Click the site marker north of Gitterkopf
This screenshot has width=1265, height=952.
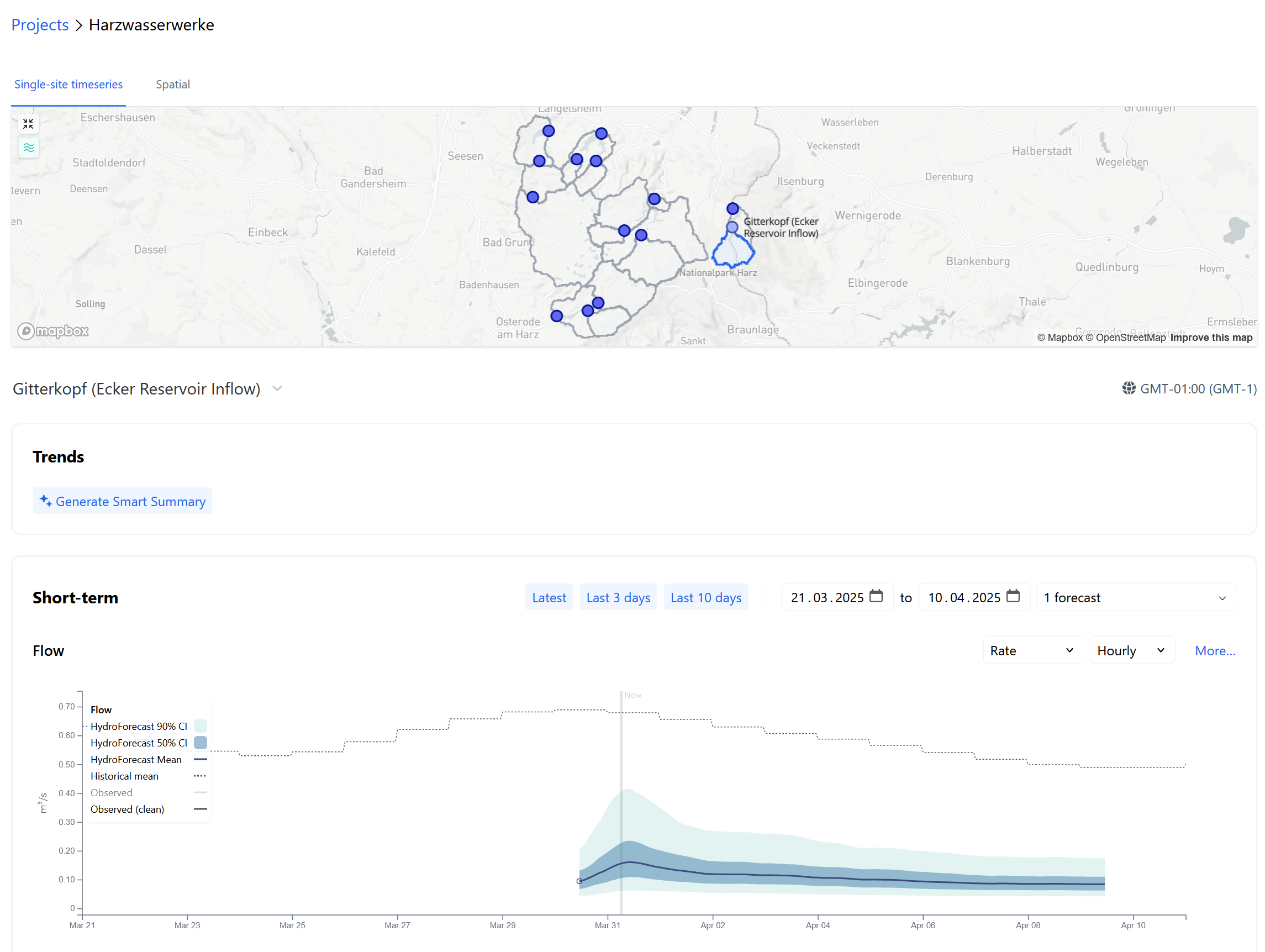[732, 208]
